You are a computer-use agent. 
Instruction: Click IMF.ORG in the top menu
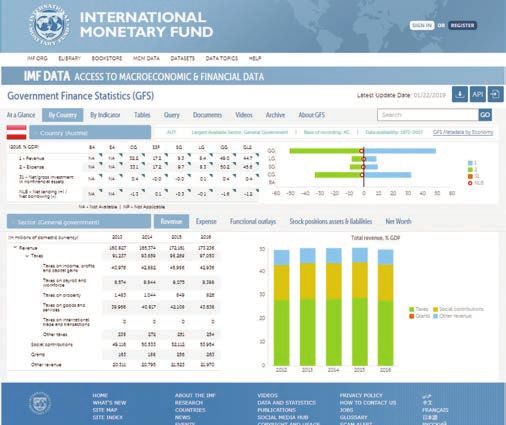37,58
